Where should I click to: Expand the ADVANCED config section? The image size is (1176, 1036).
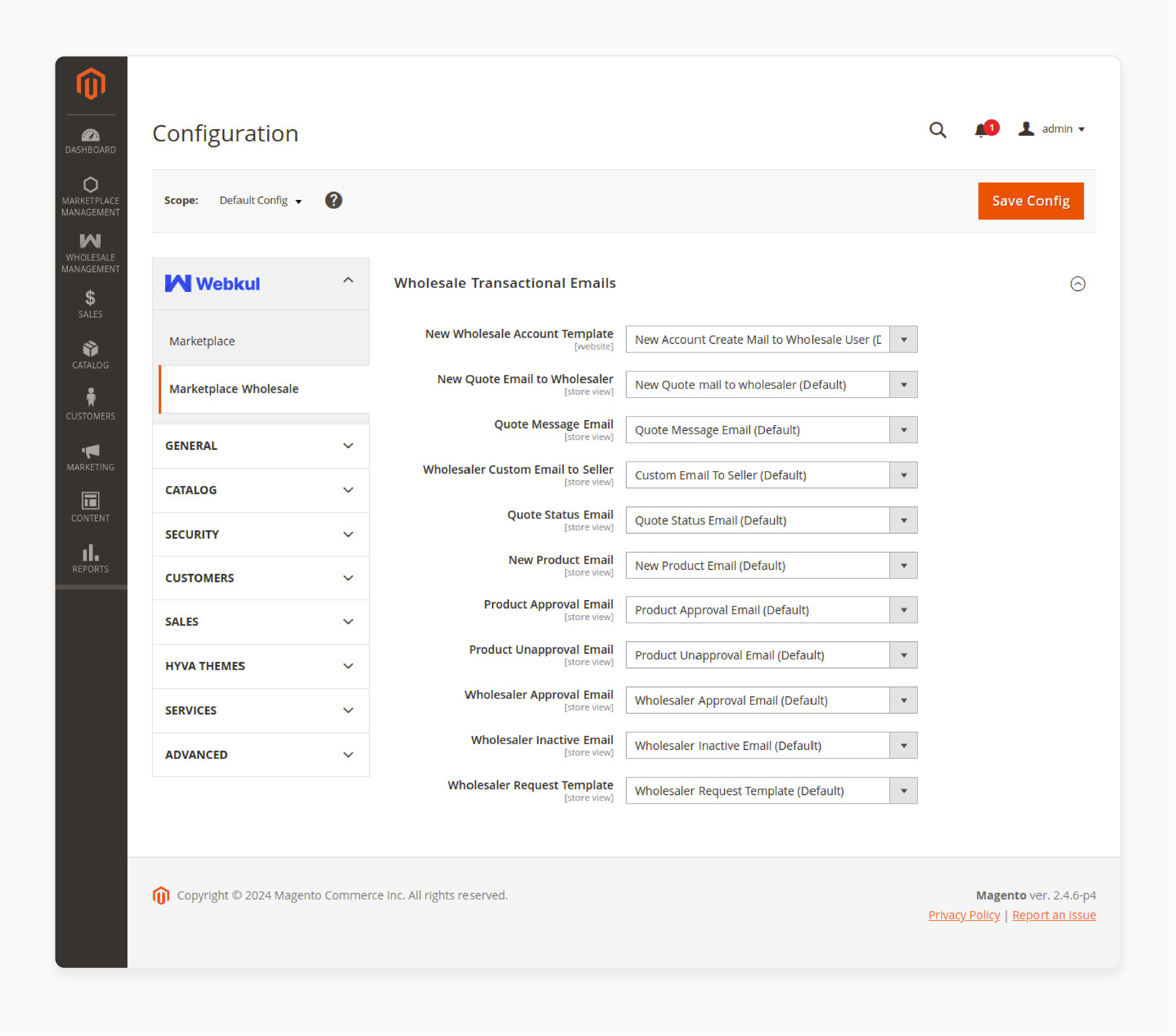click(261, 755)
